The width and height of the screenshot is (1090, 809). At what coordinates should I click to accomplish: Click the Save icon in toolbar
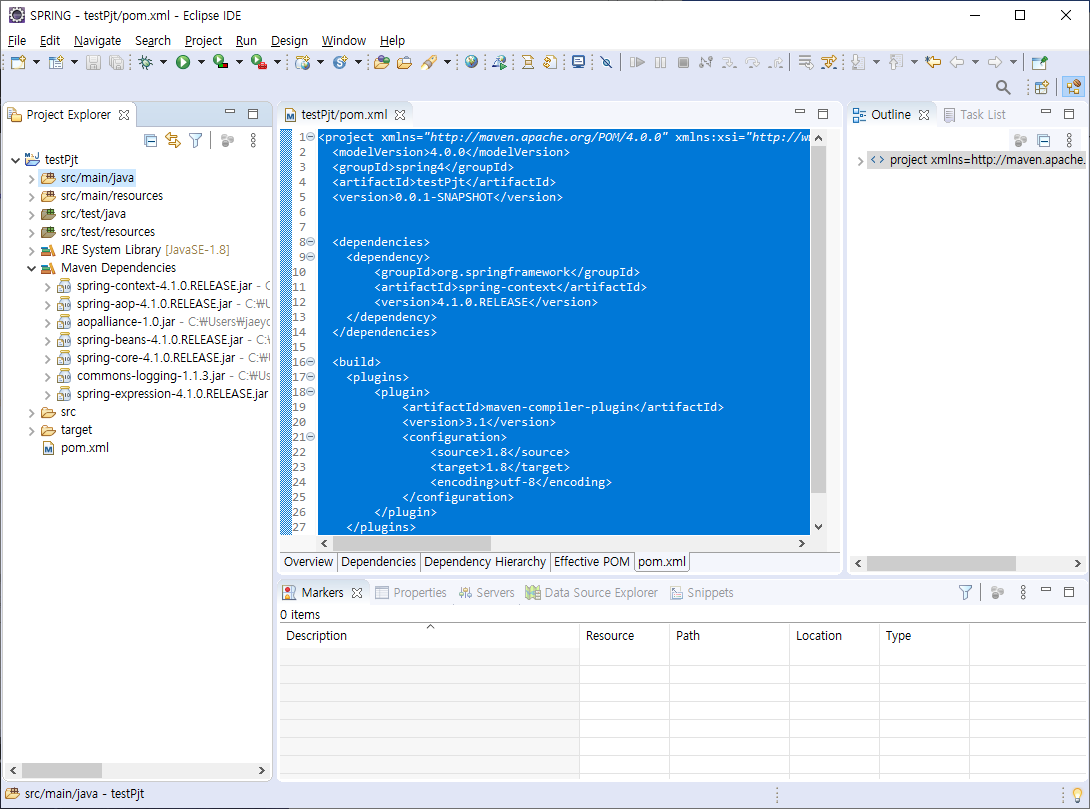93,63
